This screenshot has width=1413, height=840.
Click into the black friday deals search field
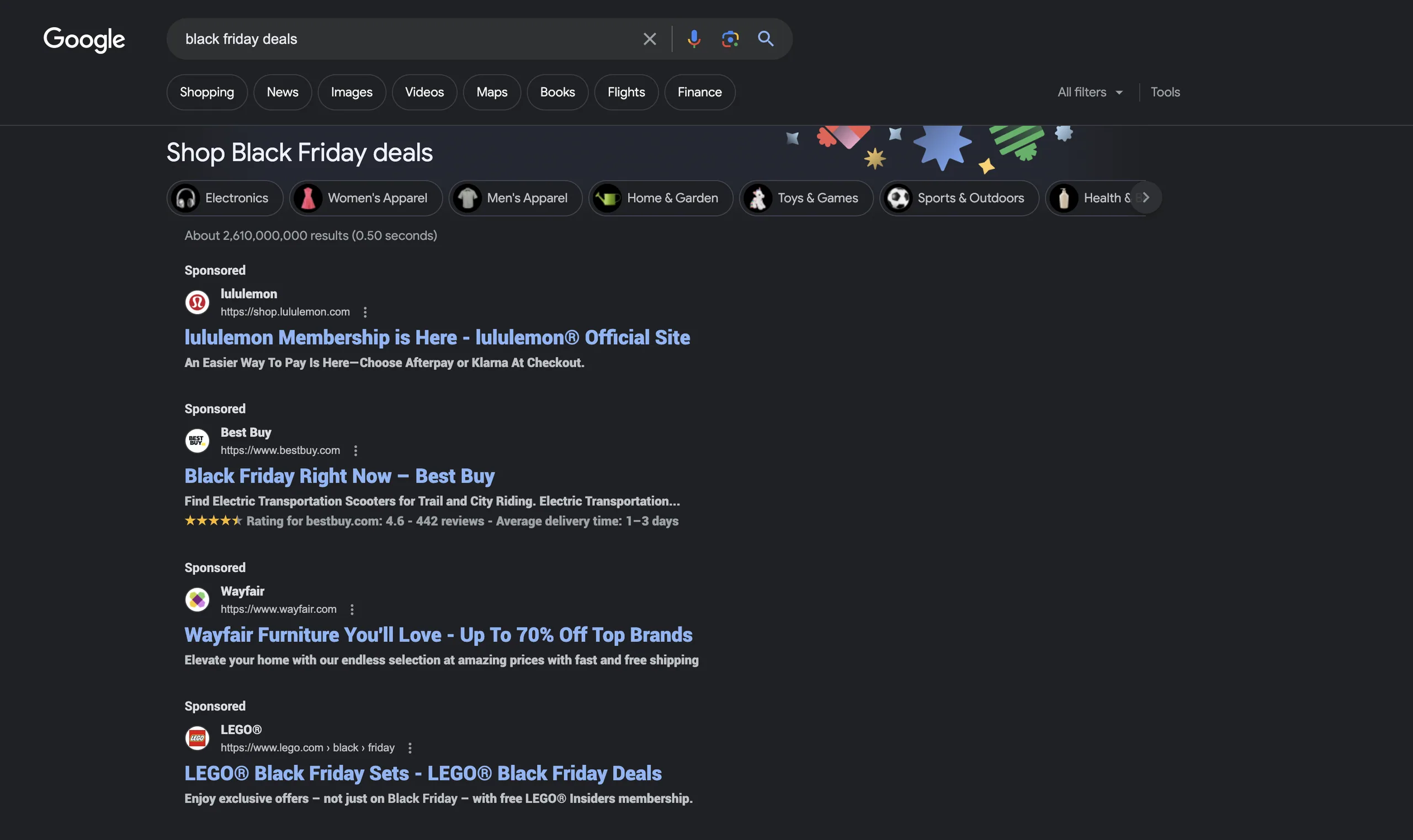[x=407, y=39]
